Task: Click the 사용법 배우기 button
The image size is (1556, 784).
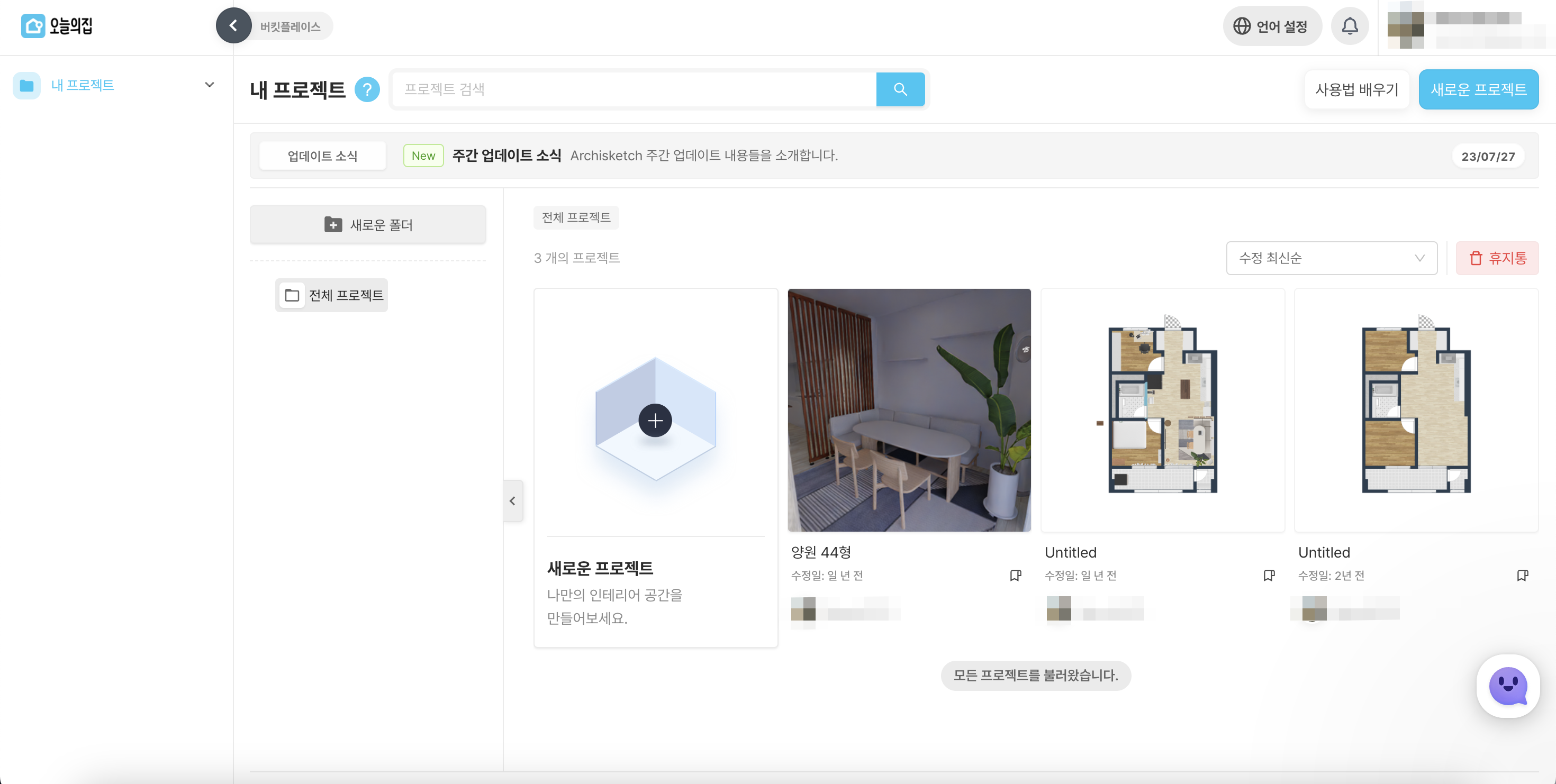Action: coord(1356,89)
